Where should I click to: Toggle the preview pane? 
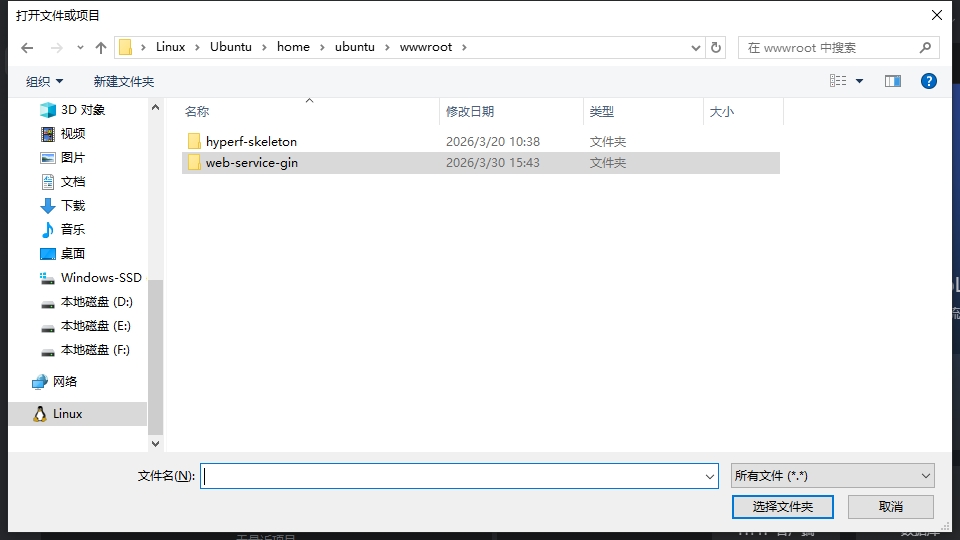click(893, 81)
